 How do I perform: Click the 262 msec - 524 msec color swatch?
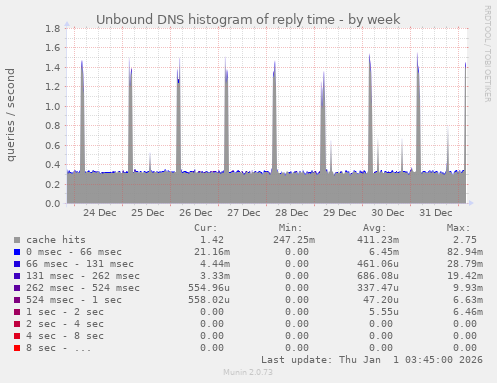coord(17,288)
